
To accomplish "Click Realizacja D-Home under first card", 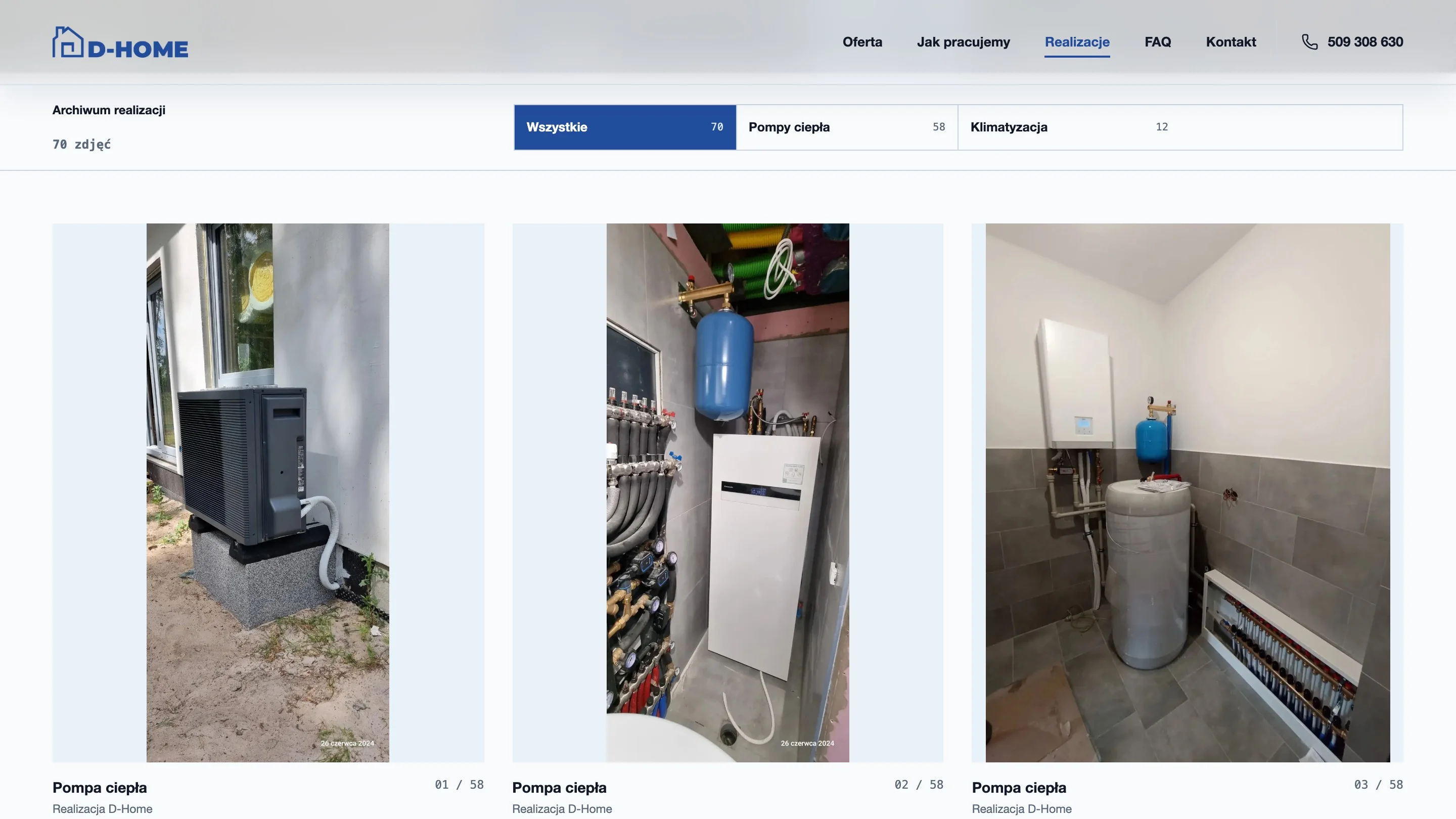I will (102, 809).
